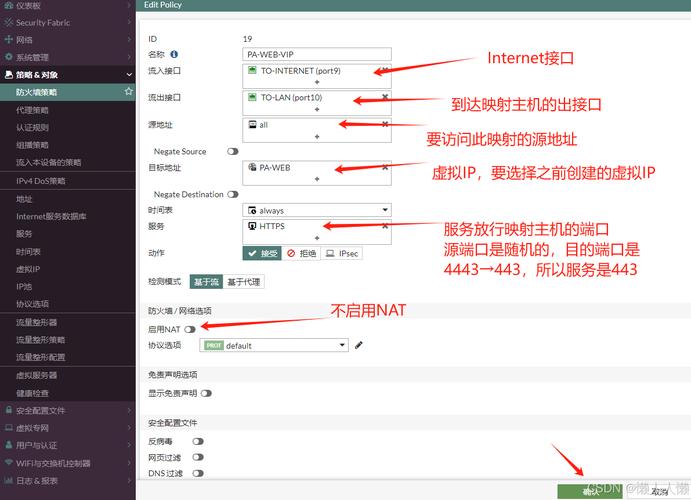691x500 pixels.
Task: Click the WiFi与交换机控制器 wifi icon
Action: pos(8,463)
